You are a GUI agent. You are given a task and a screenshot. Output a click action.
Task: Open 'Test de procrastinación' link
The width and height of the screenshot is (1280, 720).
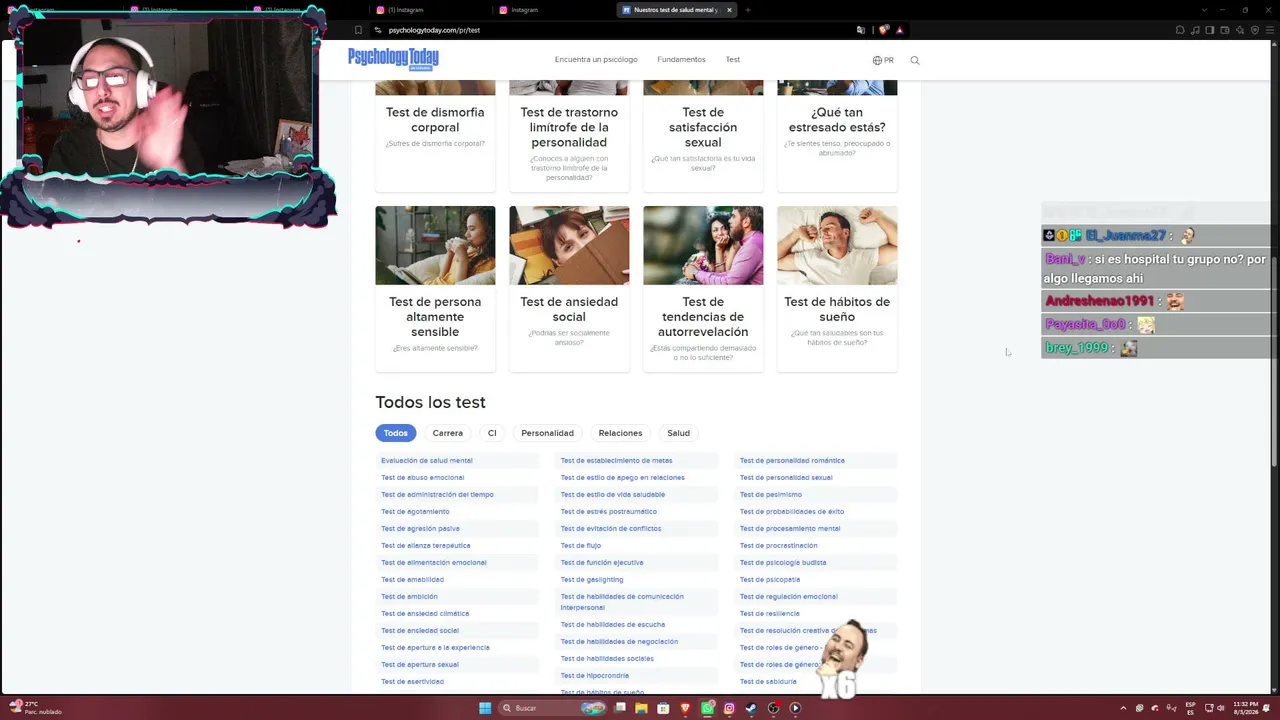coord(778,546)
